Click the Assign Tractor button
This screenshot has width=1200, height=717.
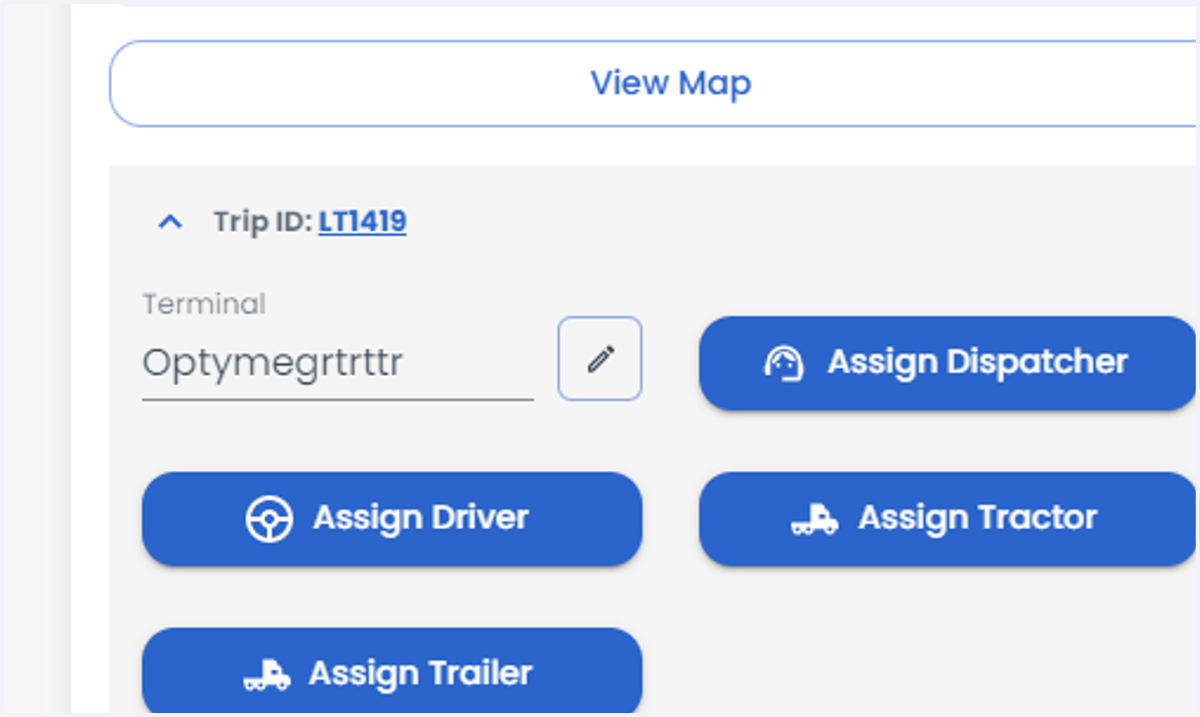pyautogui.click(x=947, y=519)
